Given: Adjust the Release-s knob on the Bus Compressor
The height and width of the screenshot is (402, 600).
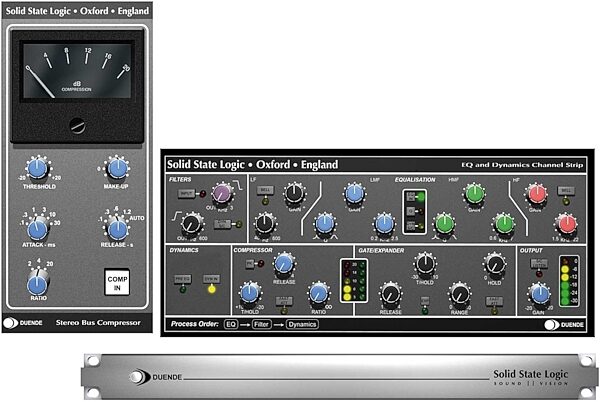Looking at the screenshot, I should tap(117, 229).
